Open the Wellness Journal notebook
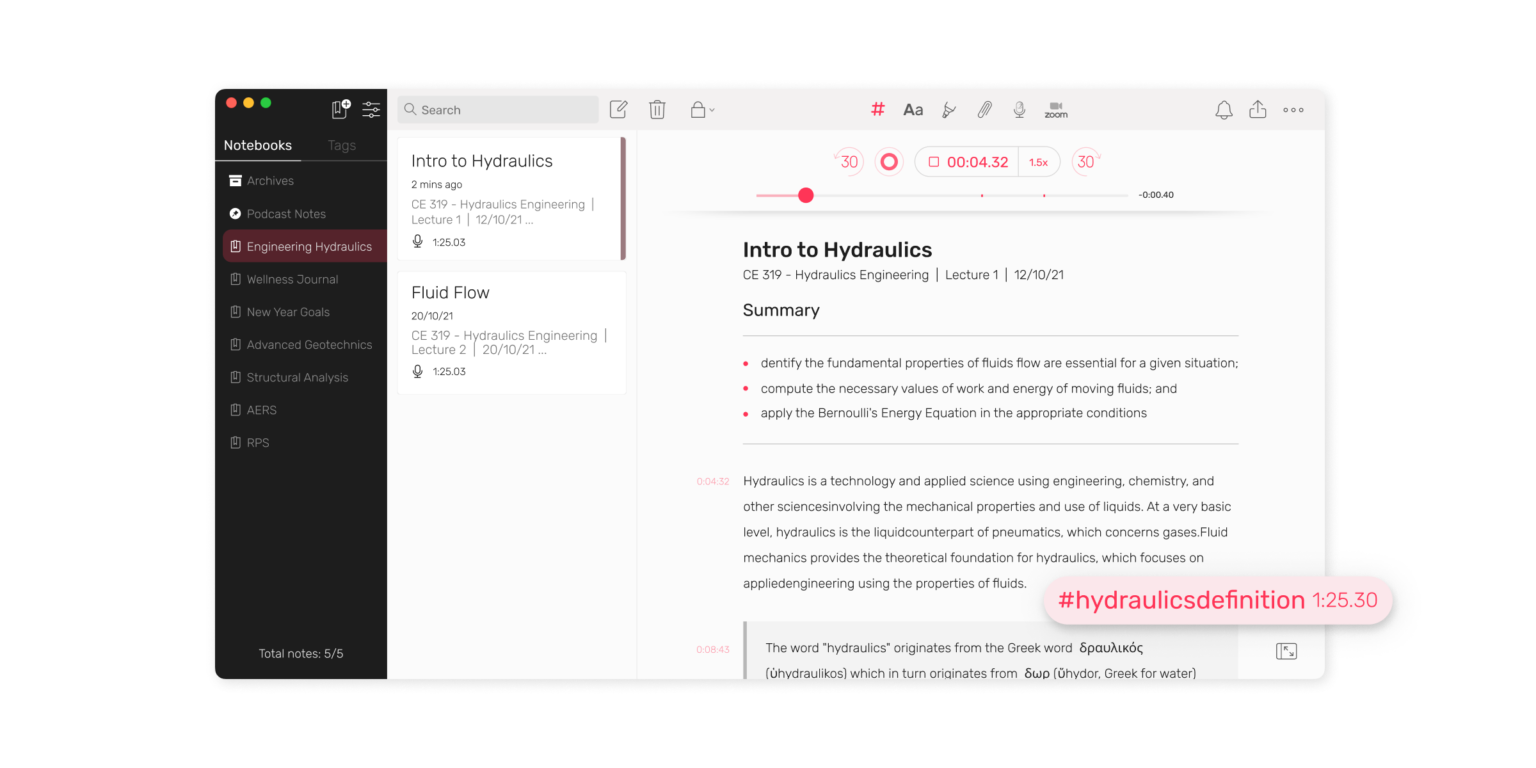Viewport: 1536px width, 768px height. coord(292,279)
